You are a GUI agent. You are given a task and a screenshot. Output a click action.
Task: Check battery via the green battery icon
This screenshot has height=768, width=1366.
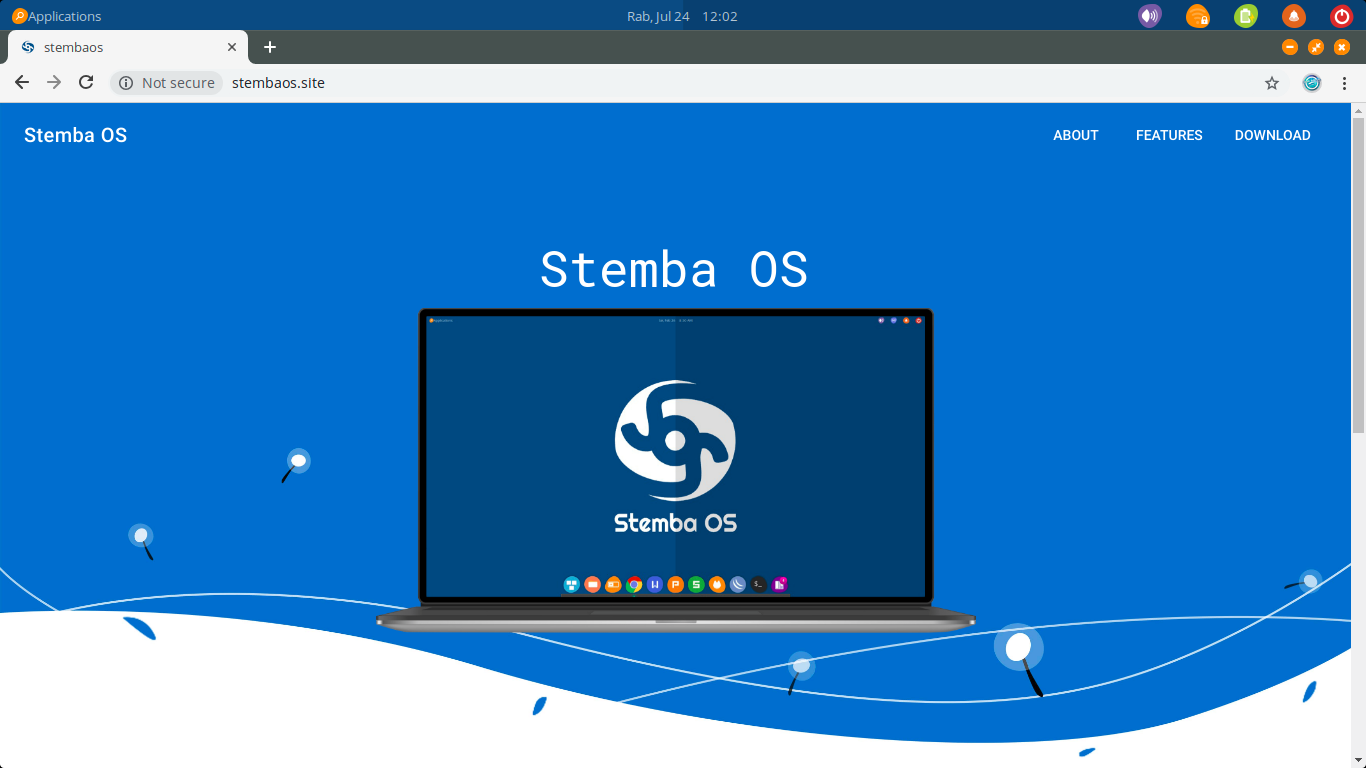point(1245,16)
